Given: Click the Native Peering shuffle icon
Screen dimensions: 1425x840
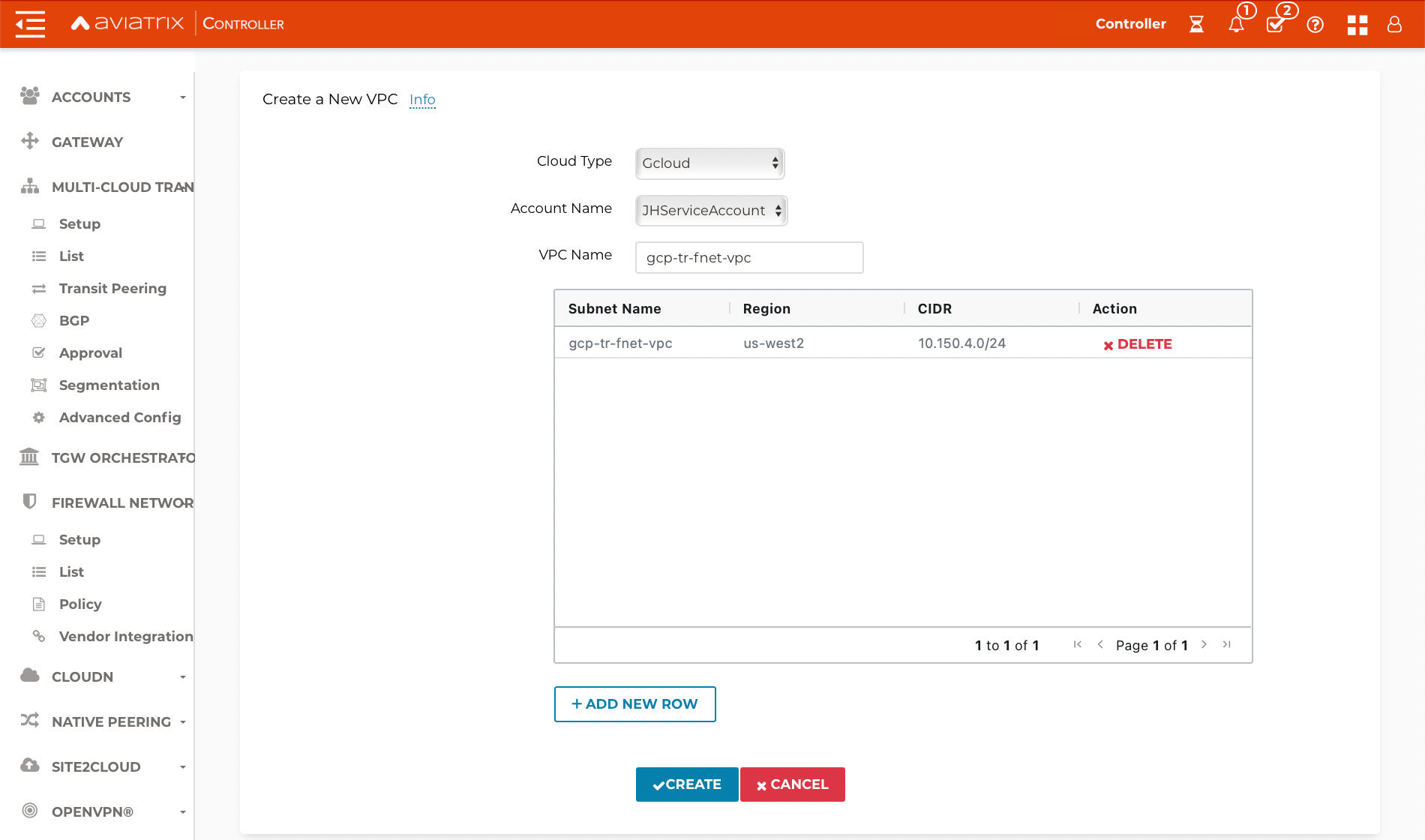Looking at the screenshot, I should click(30, 720).
